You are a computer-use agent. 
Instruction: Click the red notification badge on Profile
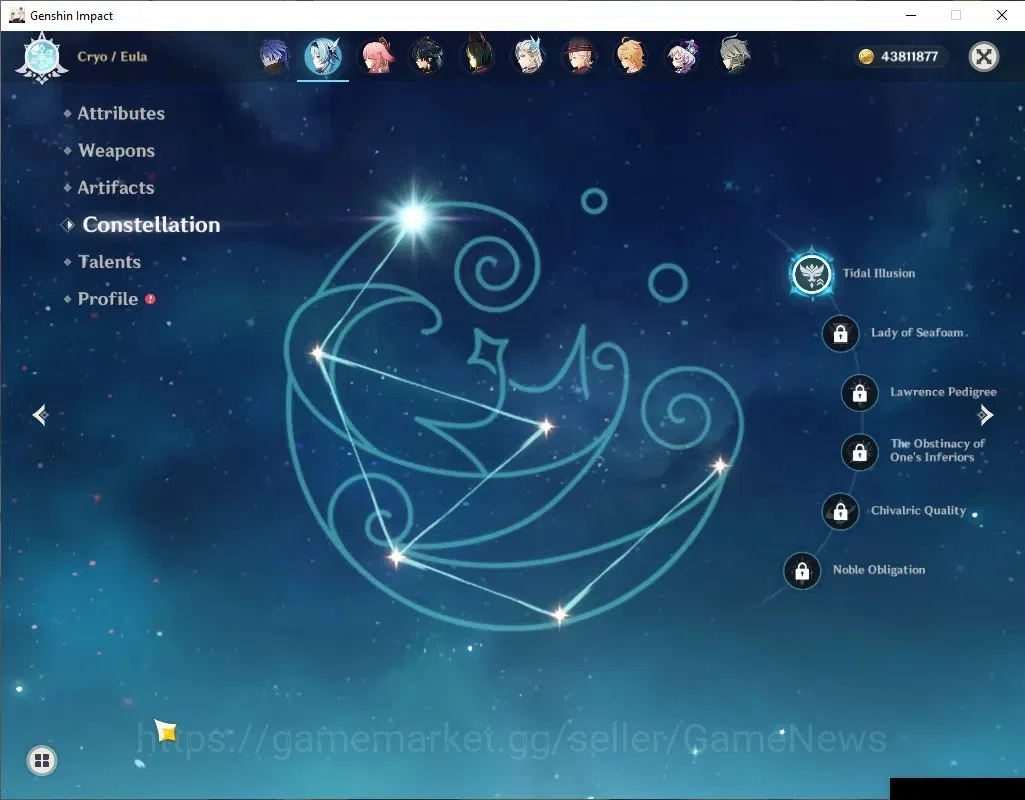tap(150, 299)
